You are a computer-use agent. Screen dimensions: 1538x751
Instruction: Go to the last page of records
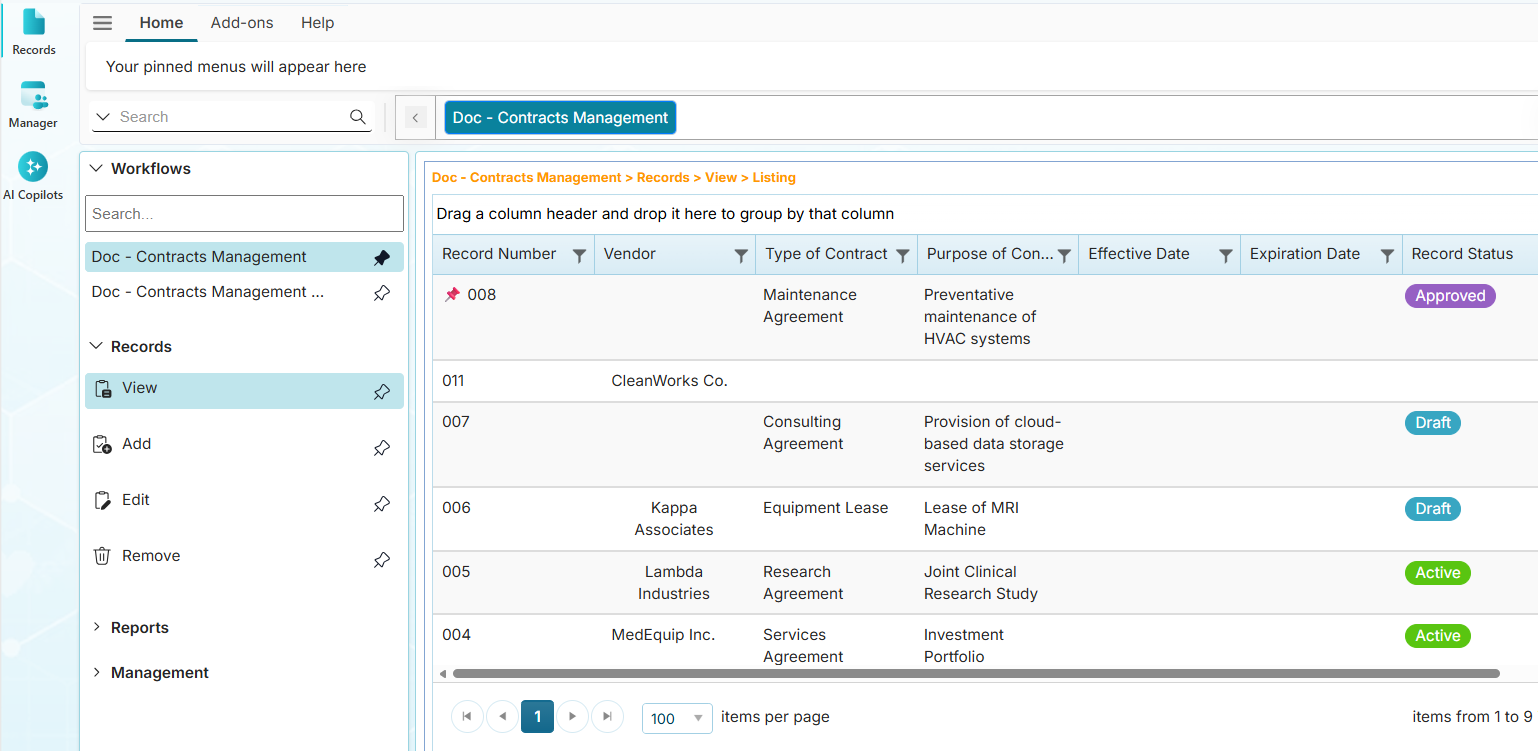(607, 716)
